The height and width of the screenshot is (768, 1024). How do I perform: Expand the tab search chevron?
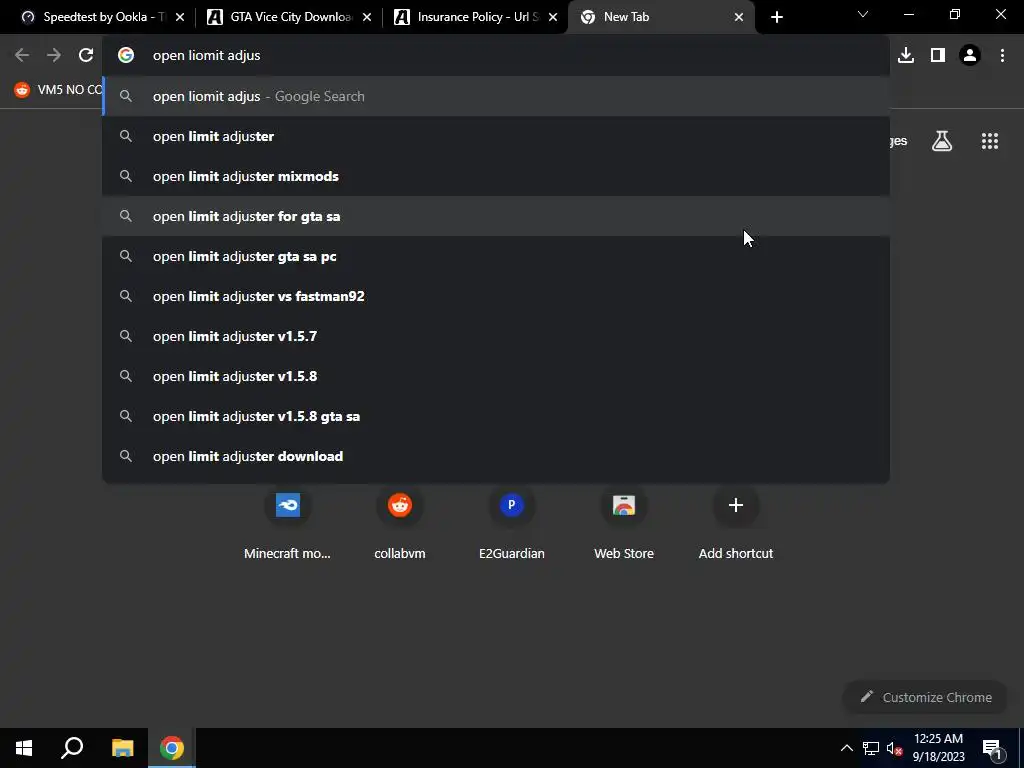[863, 14]
